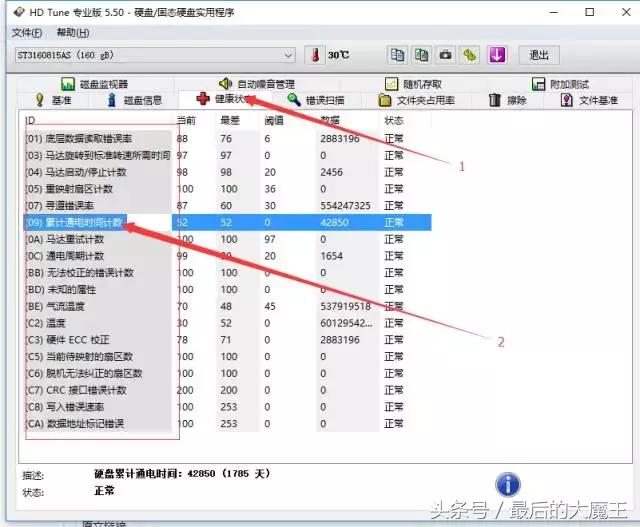Select the (C6) 脱机无法纠正的扇区数 row
This screenshot has height=527, width=640.
pos(227,373)
